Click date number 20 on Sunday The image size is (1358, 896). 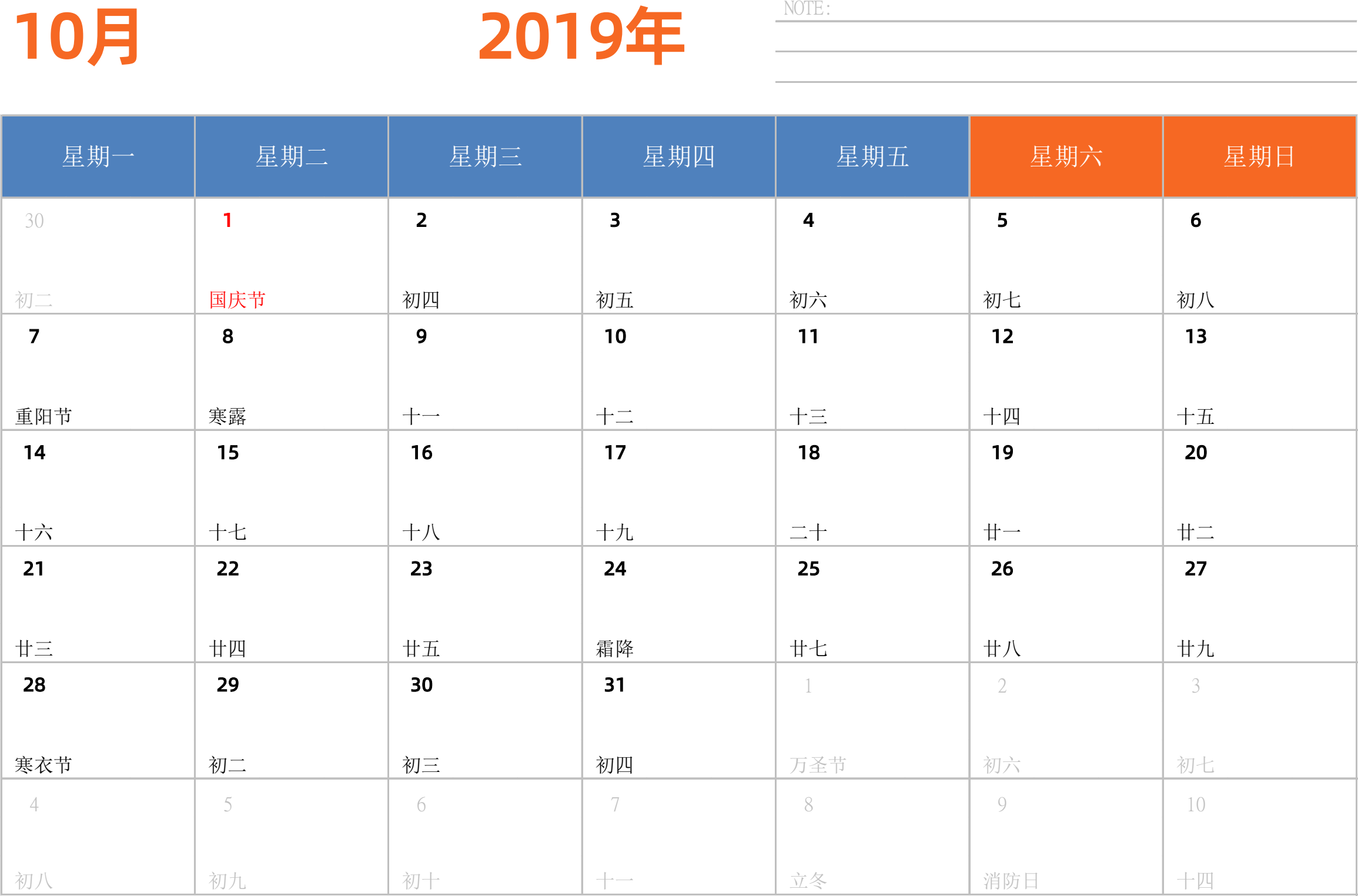click(1196, 453)
